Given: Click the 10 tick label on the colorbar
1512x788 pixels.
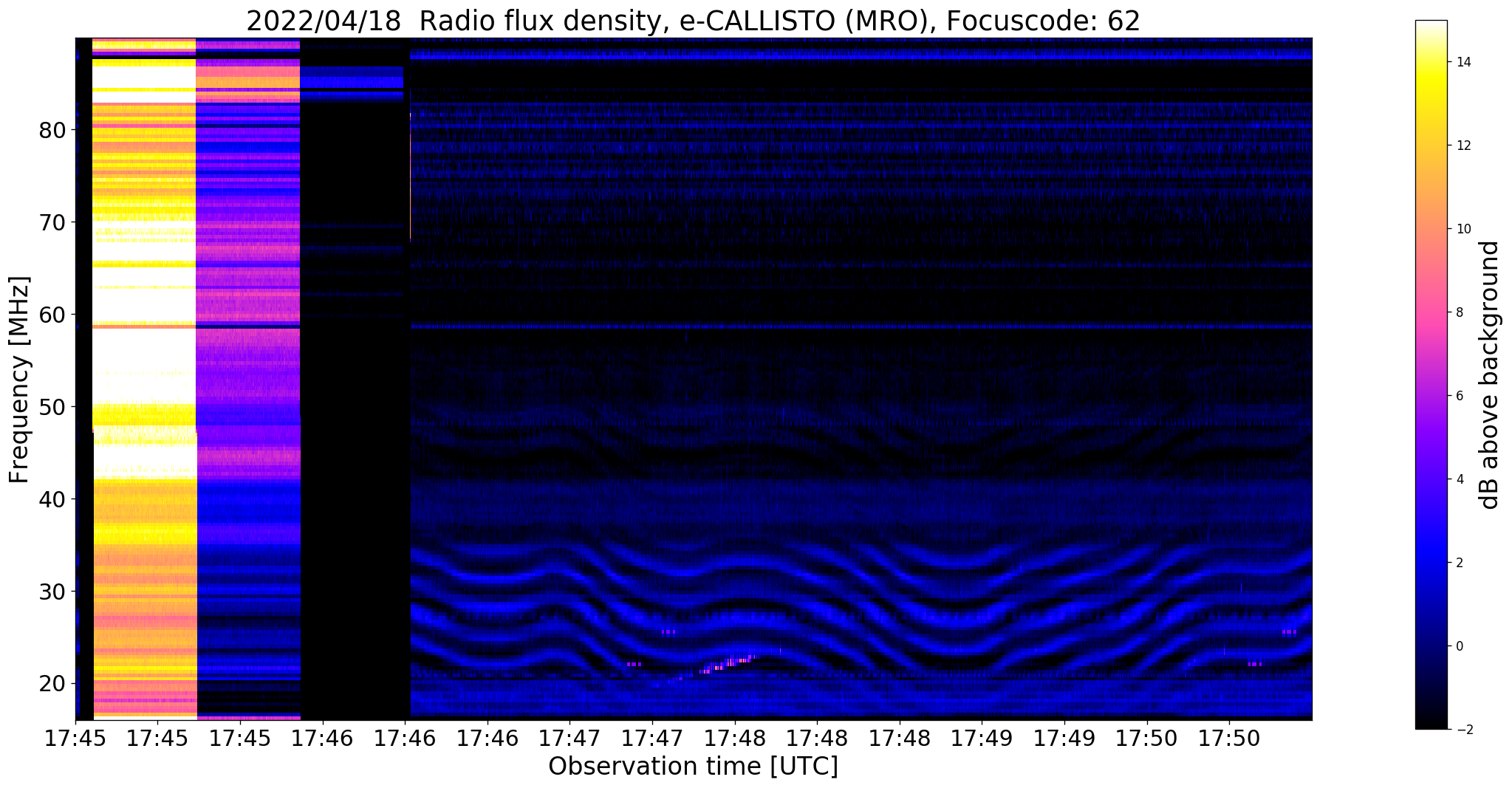Looking at the screenshot, I should click(1462, 229).
